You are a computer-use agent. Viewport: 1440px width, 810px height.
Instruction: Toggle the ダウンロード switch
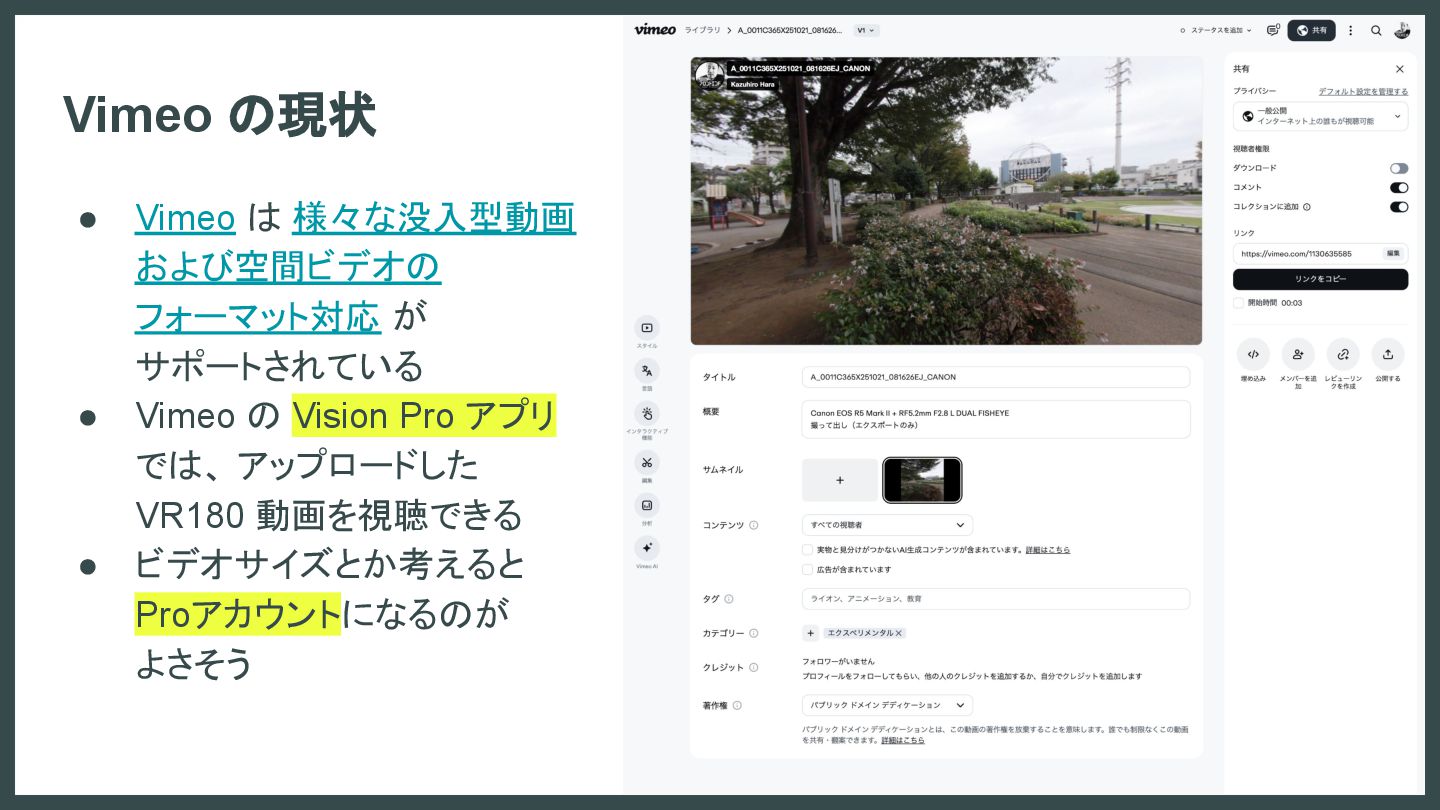(x=1399, y=168)
